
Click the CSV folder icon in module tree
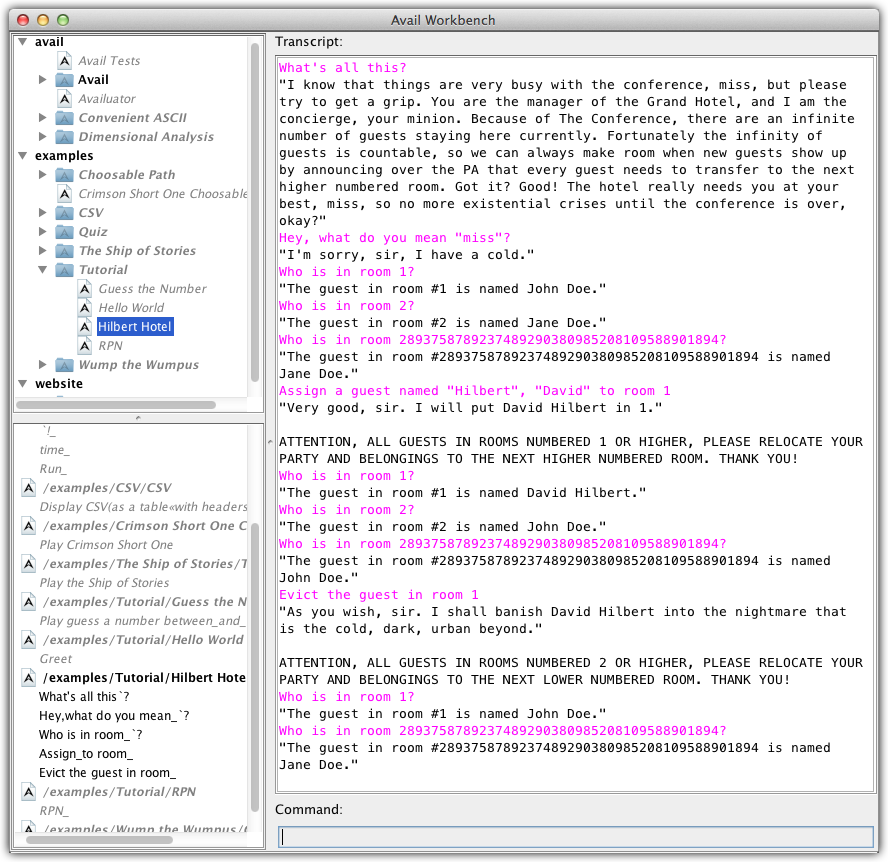(x=65, y=213)
